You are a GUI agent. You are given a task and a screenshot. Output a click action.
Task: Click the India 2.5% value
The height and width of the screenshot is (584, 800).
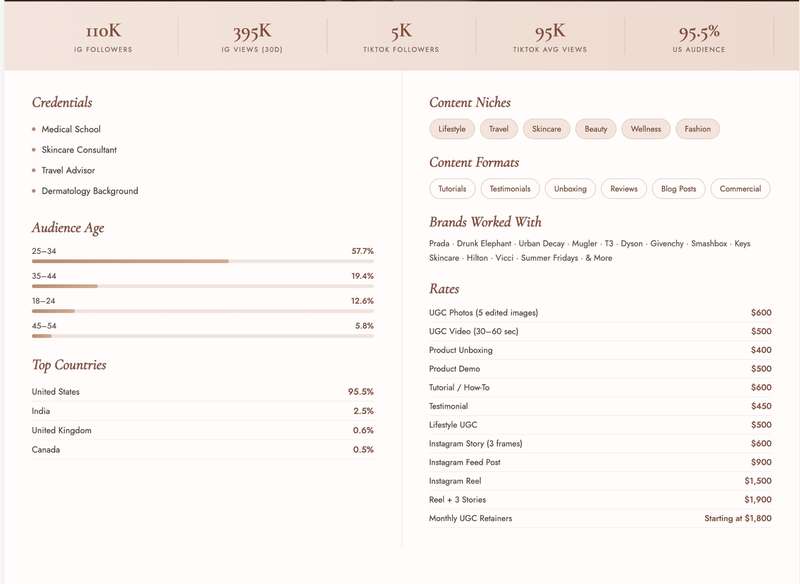(x=364, y=411)
